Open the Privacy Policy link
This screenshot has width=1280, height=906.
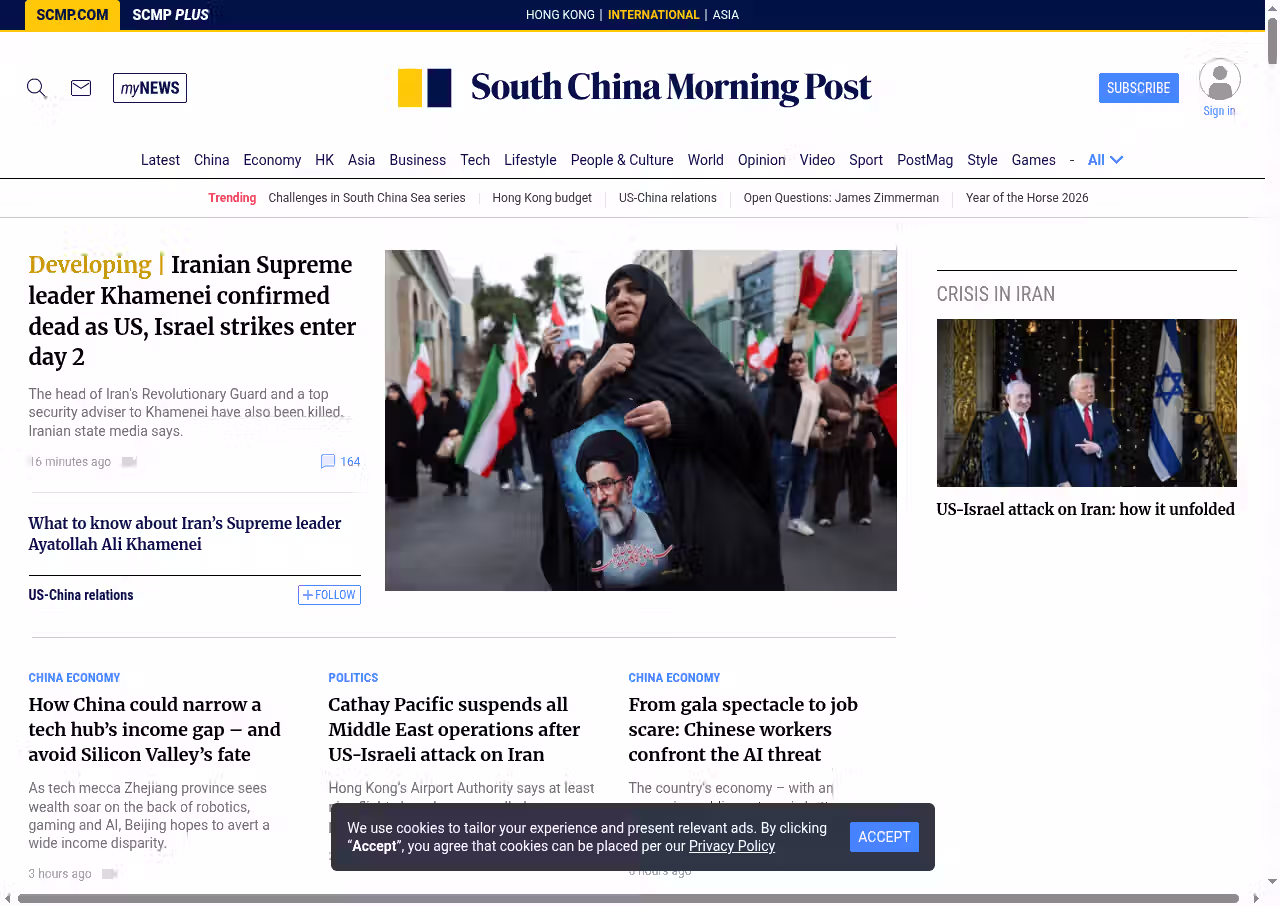[x=731, y=846]
